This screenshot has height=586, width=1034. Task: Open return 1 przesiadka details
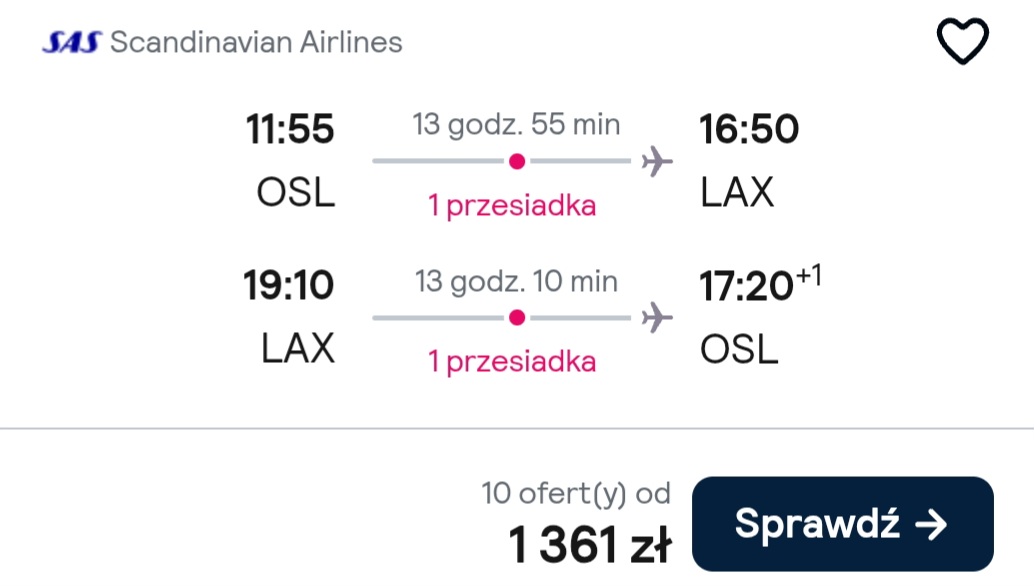point(512,362)
